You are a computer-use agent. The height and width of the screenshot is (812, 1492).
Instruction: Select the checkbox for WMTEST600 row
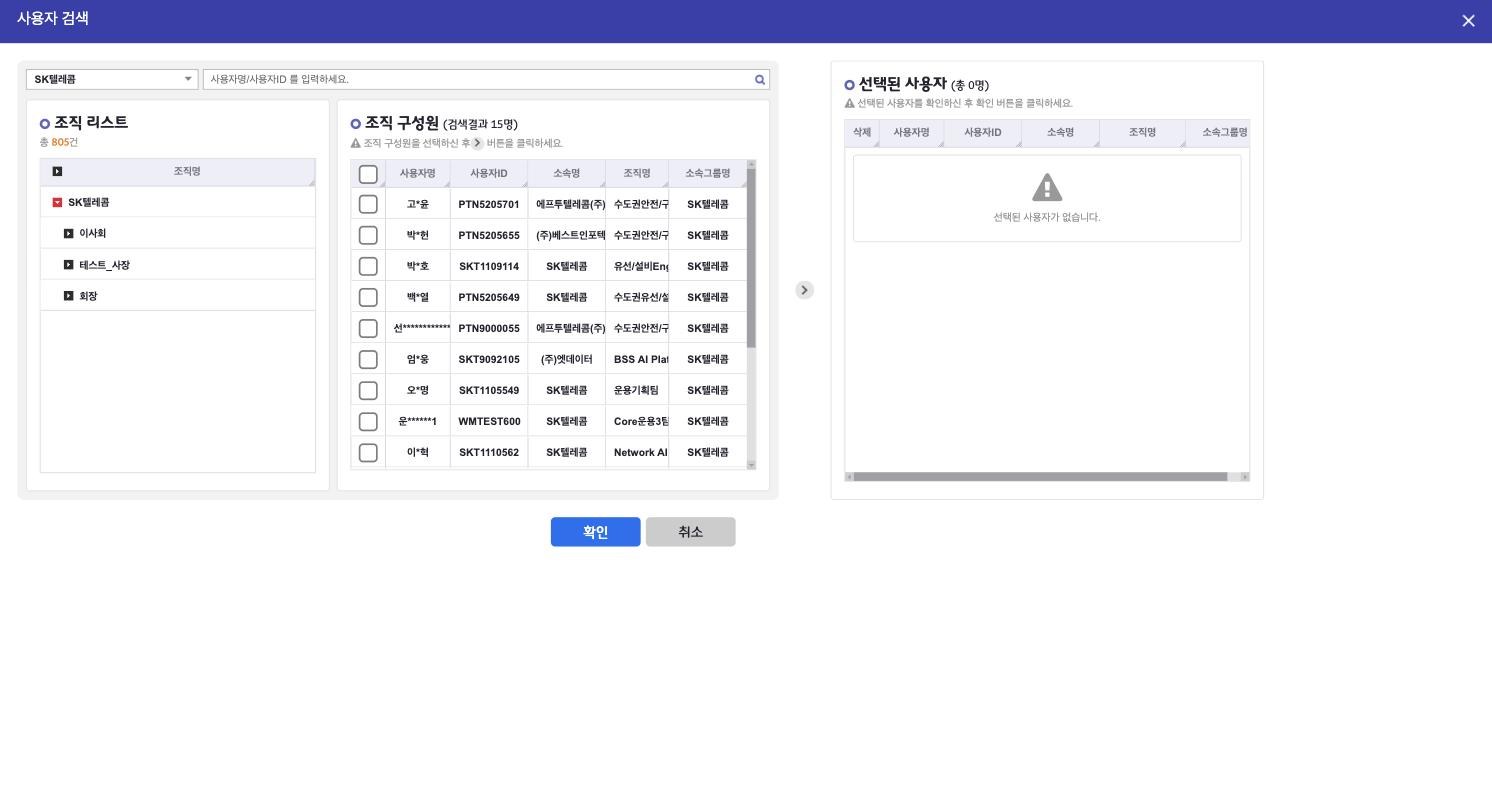click(x=368, y=421)
